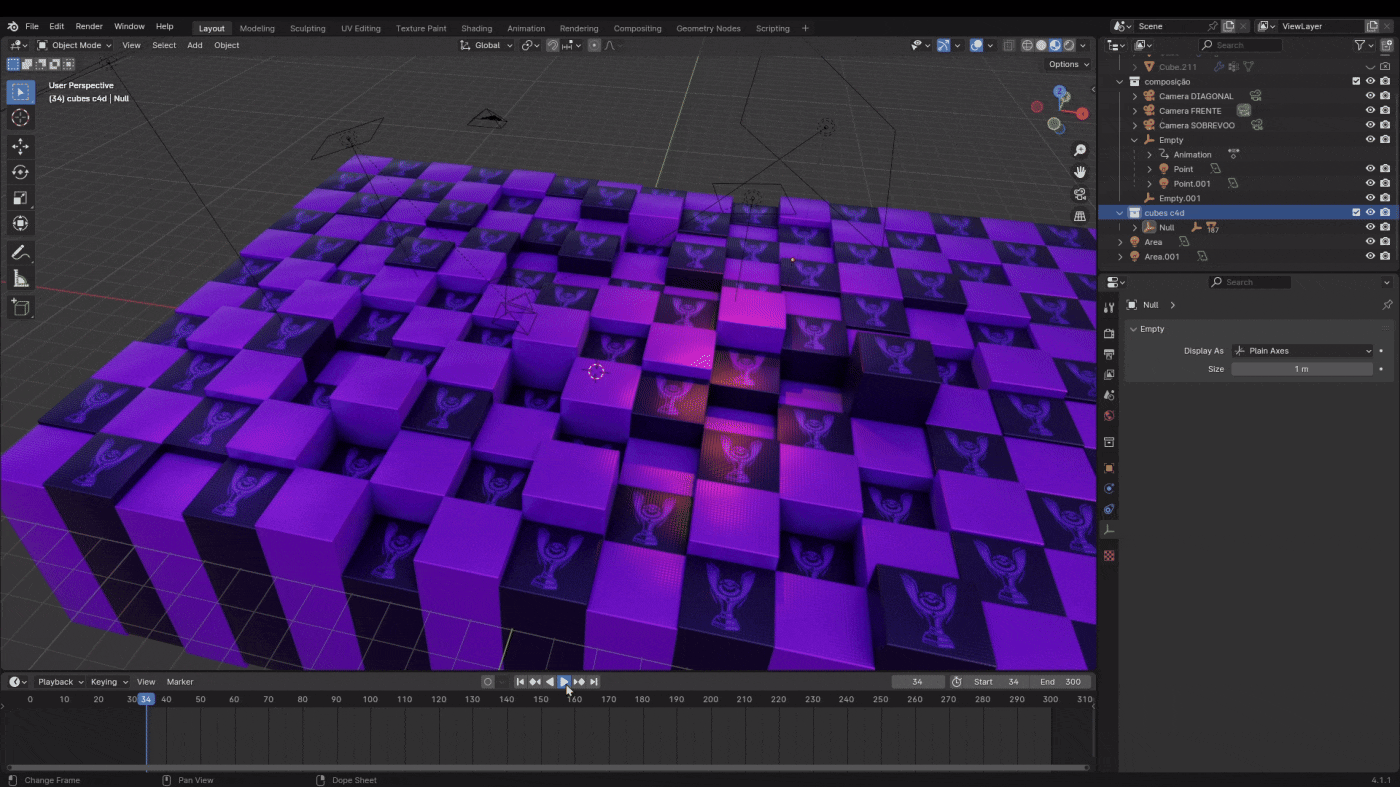Switch to the Sculpting workspace tab
Image resolution: width=1400 pixels, height=787 pixels.
(x=307, y=28)
